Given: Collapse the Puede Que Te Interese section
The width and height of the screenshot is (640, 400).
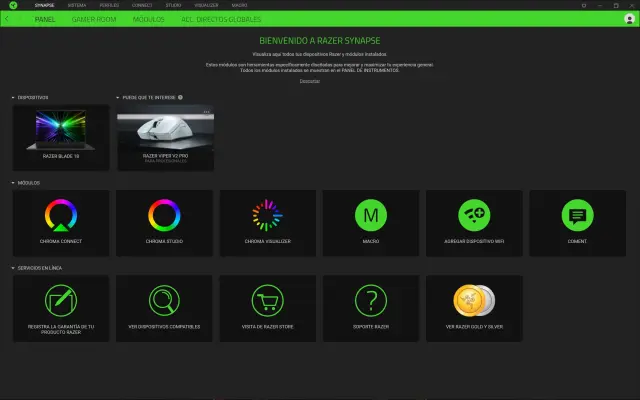Looking at the screenshot, I should point(118,98).
